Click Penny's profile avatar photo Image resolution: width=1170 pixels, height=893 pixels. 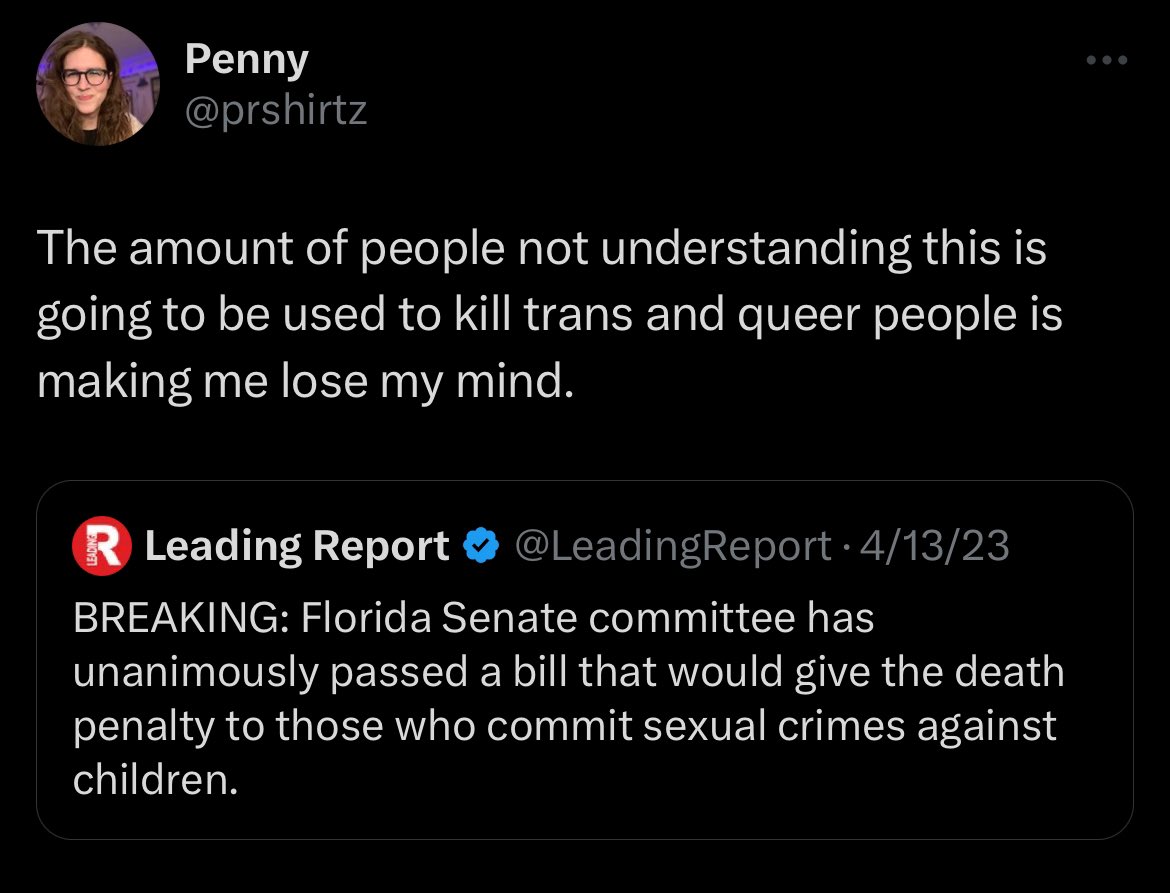[97, 84]
